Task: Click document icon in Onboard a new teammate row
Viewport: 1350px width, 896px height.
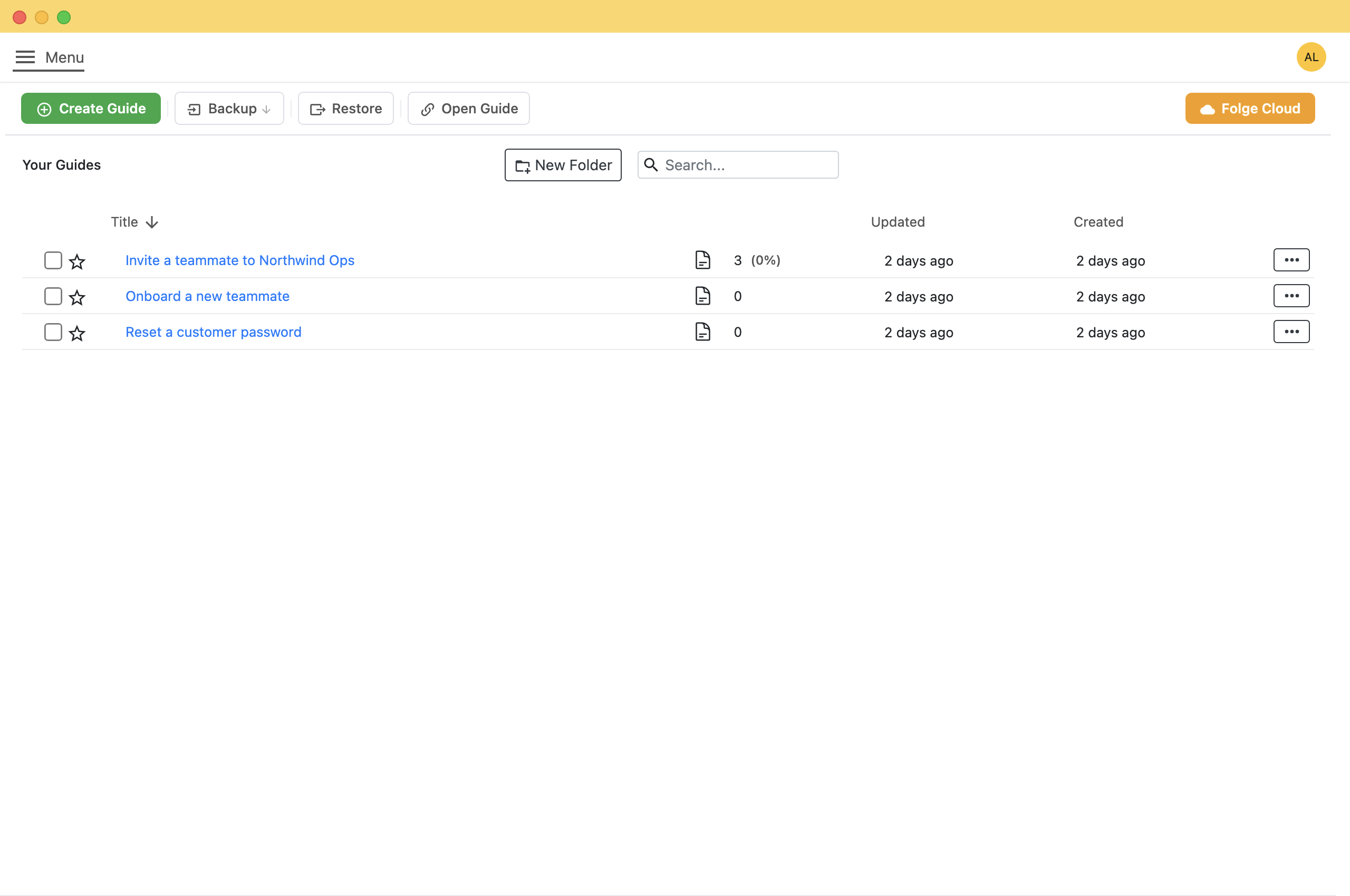Action: 703,296
